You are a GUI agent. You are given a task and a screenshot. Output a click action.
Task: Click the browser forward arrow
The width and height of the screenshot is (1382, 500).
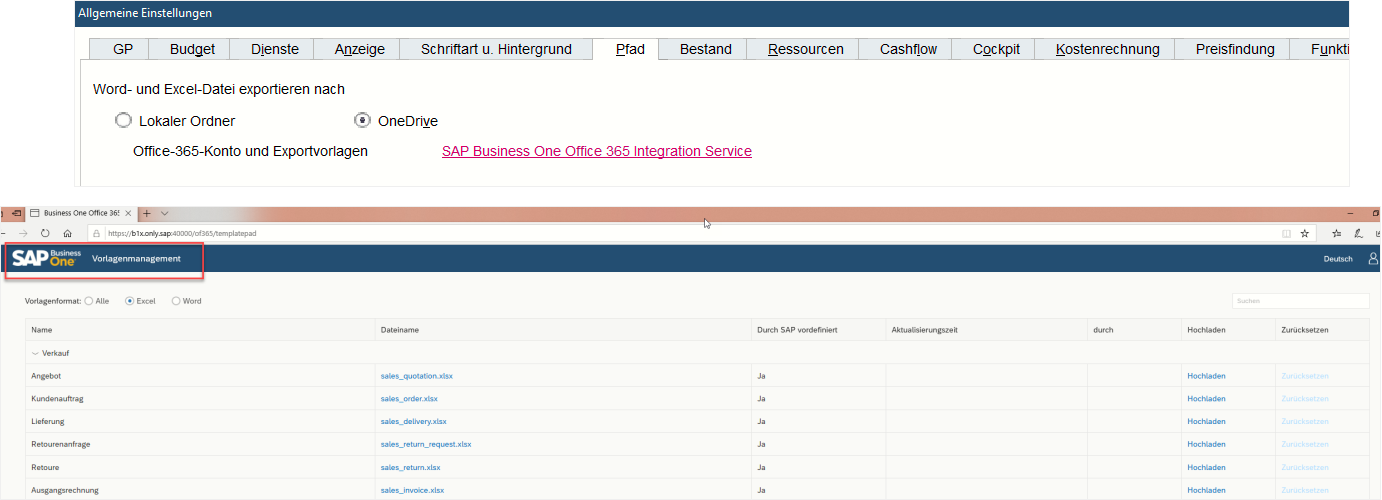(23, 232)
